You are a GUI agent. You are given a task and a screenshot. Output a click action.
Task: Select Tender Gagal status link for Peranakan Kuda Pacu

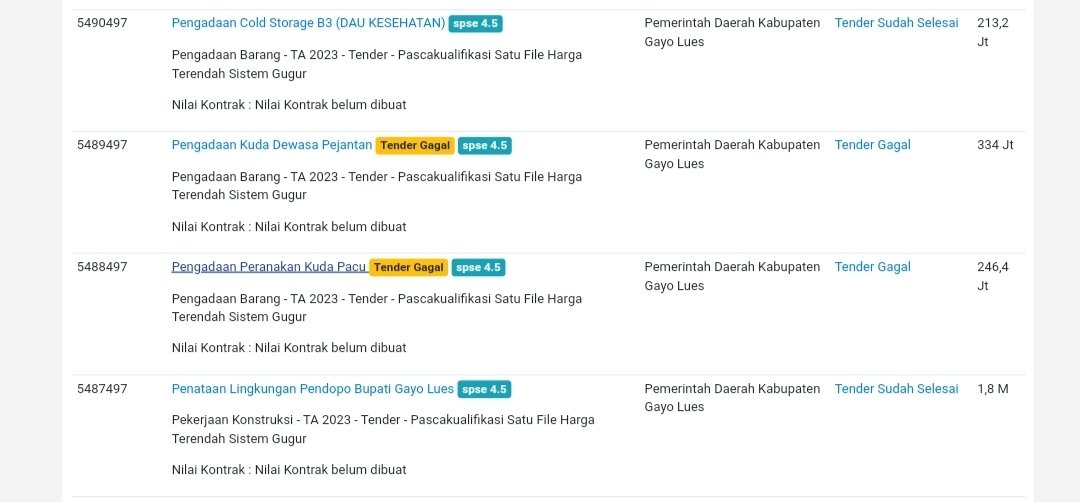point(872,267)
